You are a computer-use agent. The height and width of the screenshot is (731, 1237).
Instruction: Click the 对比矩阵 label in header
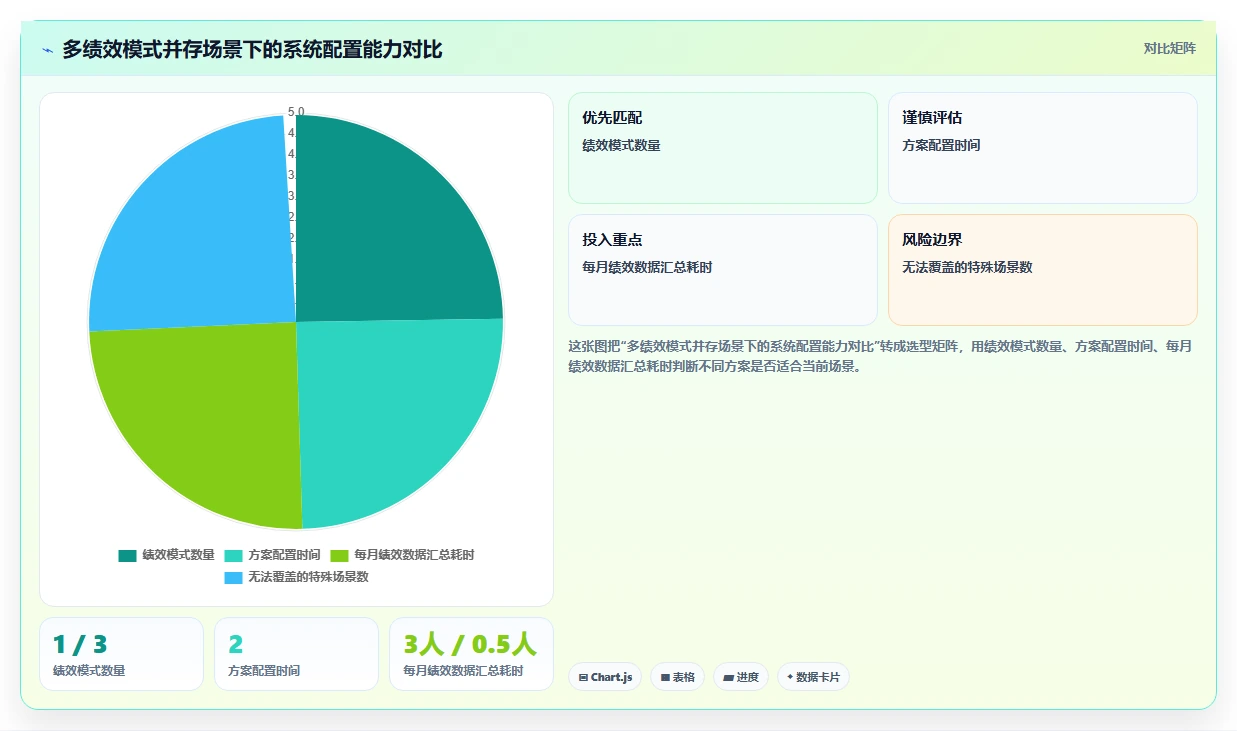pyautogui.click(x=1169, y=48)
